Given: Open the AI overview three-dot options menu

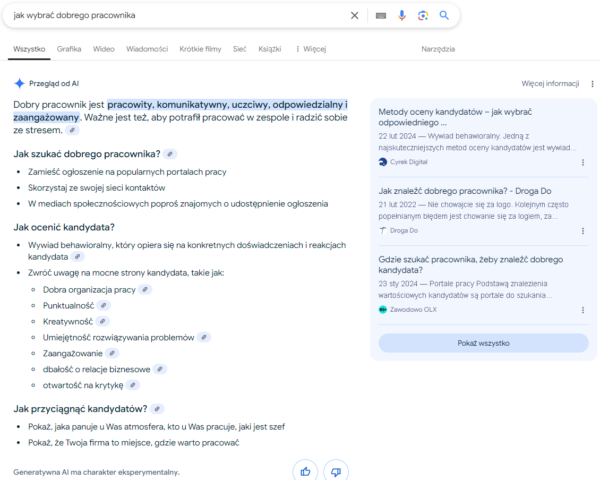Looking at the screenshot, I should pos(592,84).
